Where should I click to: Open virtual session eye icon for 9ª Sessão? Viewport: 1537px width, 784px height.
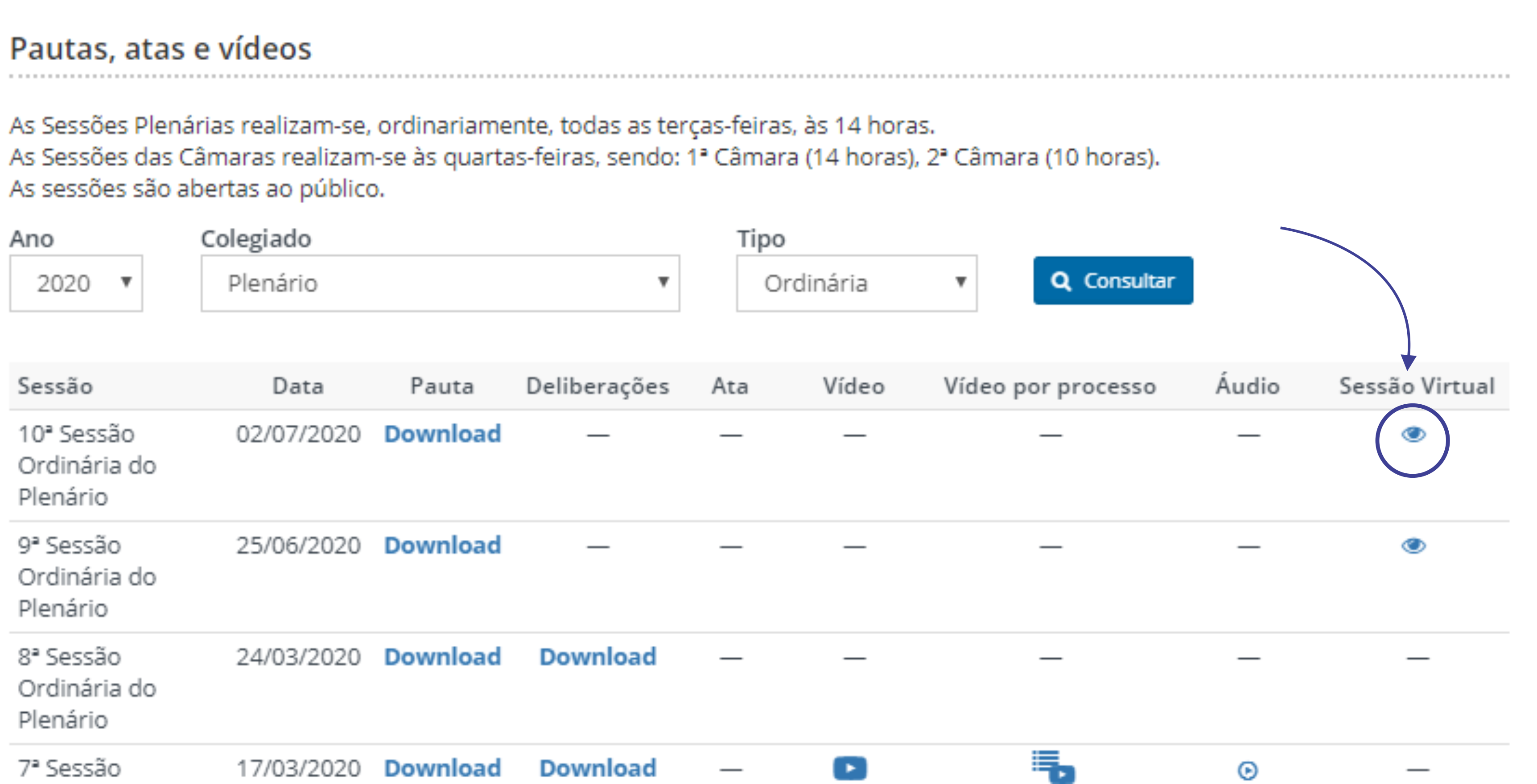pyautogui.click(x=1413, y=546)
